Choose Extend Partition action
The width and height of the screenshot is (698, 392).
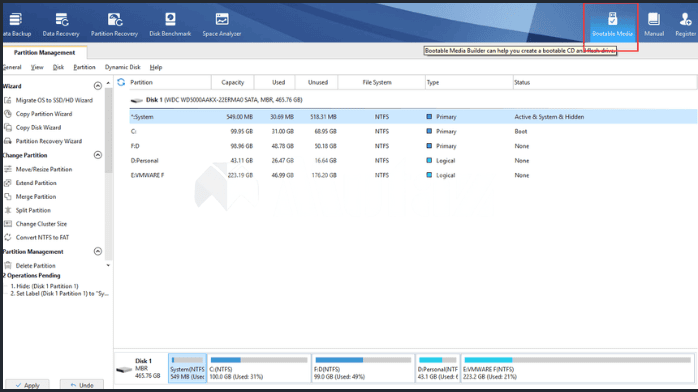click(31, 183)
